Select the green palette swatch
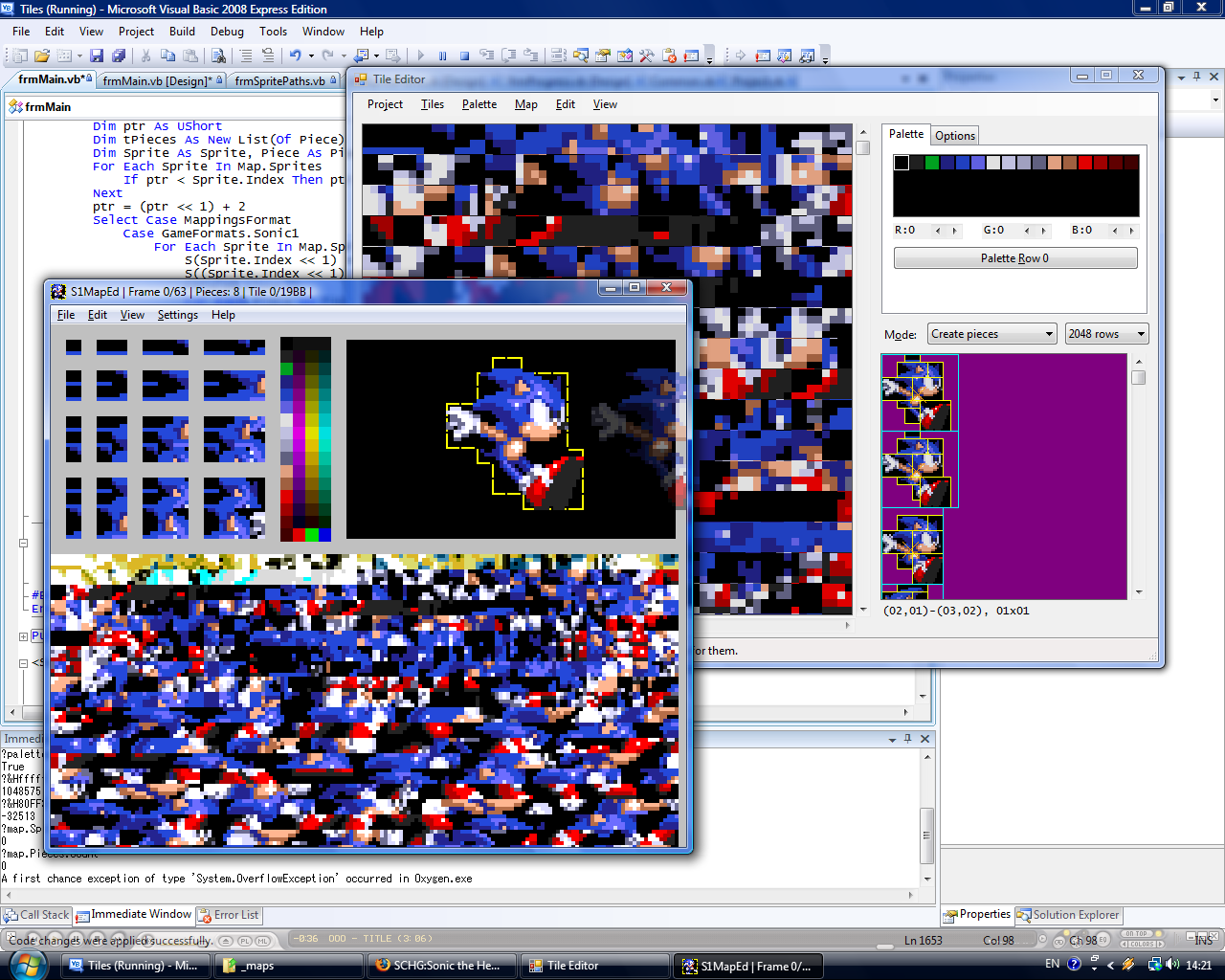1225x980 pixels. point(932,163)
